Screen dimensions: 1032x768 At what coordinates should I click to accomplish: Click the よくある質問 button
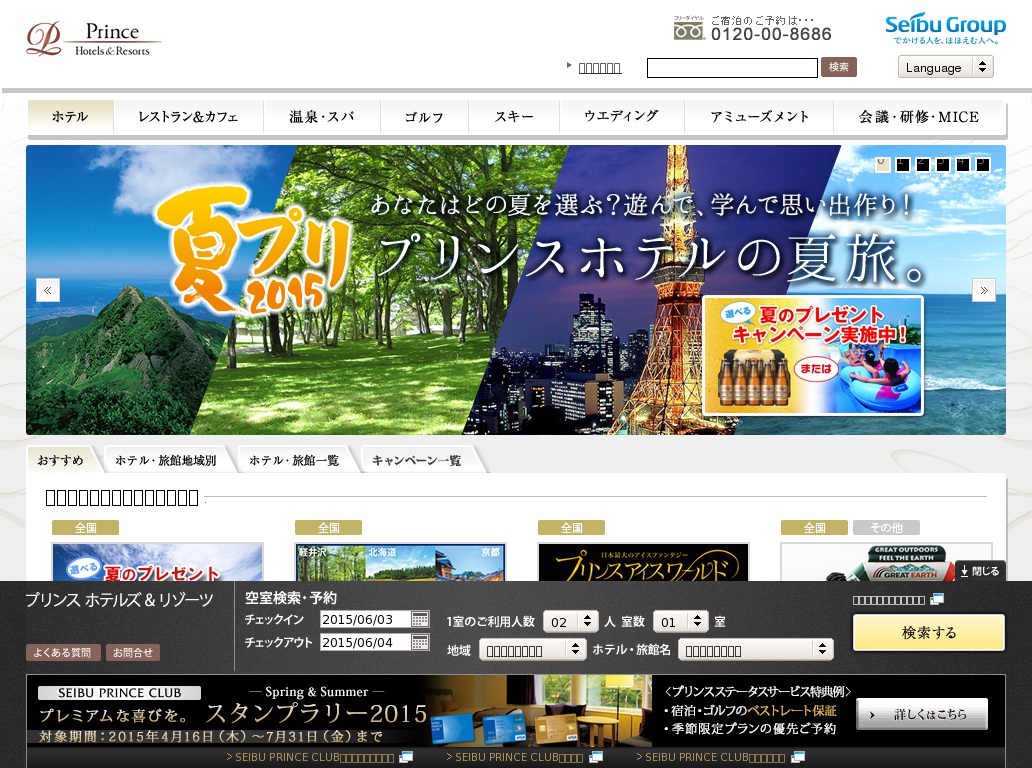[63, 652]
